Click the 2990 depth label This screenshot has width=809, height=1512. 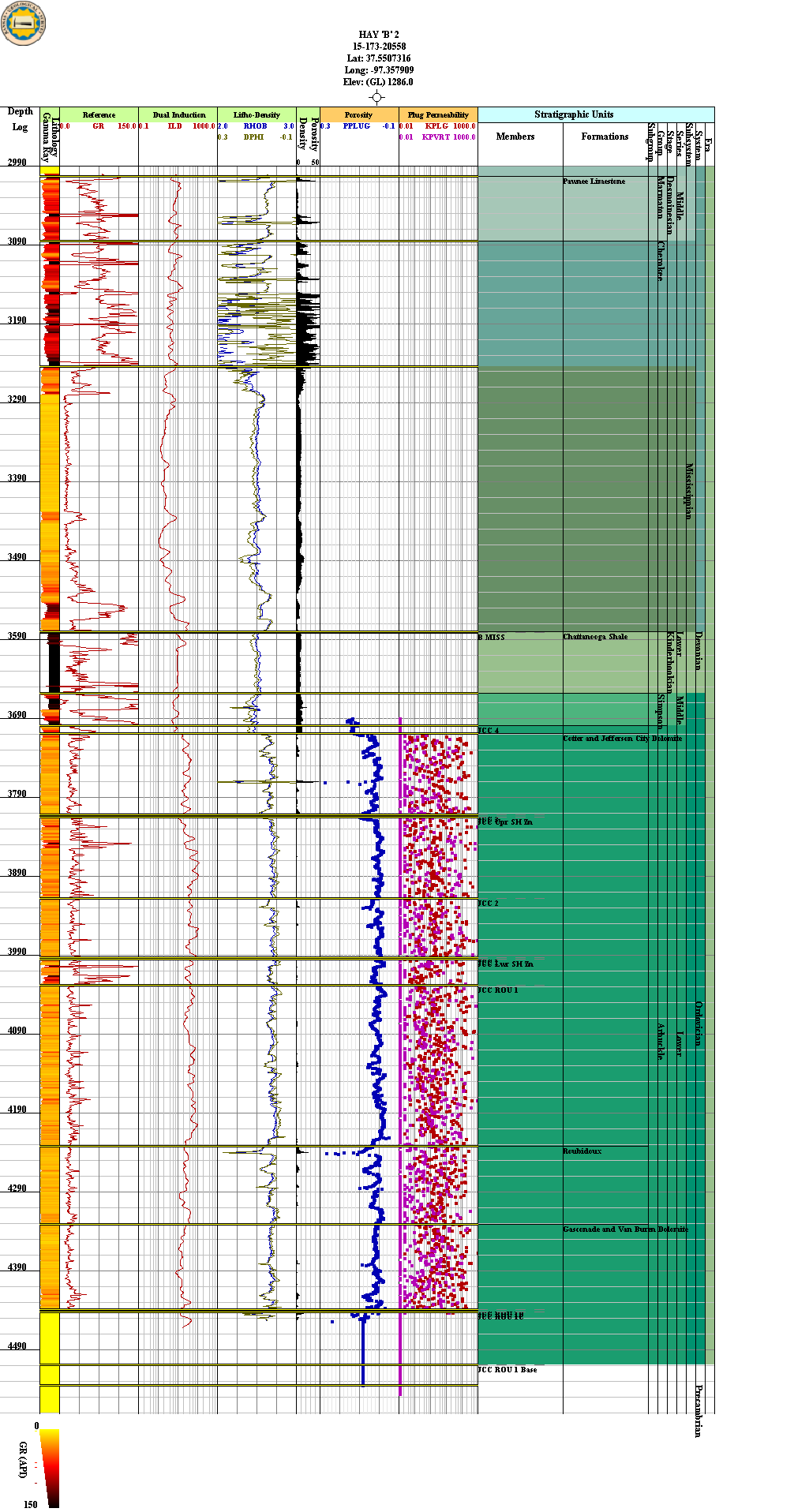(17, 162)
